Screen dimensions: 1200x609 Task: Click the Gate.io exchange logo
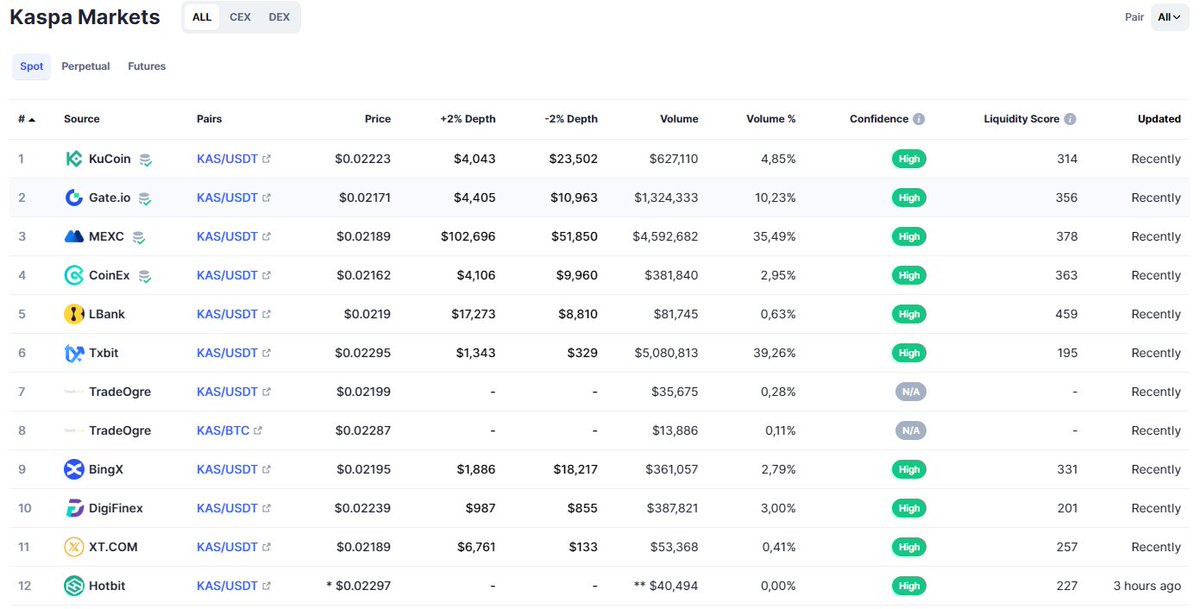coord(74,198)
